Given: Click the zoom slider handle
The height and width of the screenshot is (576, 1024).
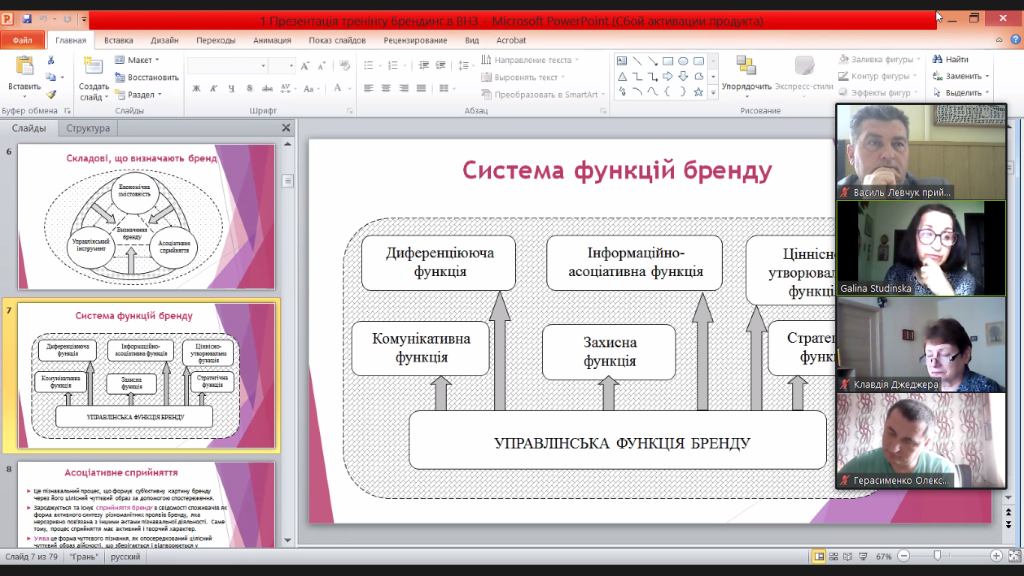Looking at the screenshot, I should [x=937, y=556].
